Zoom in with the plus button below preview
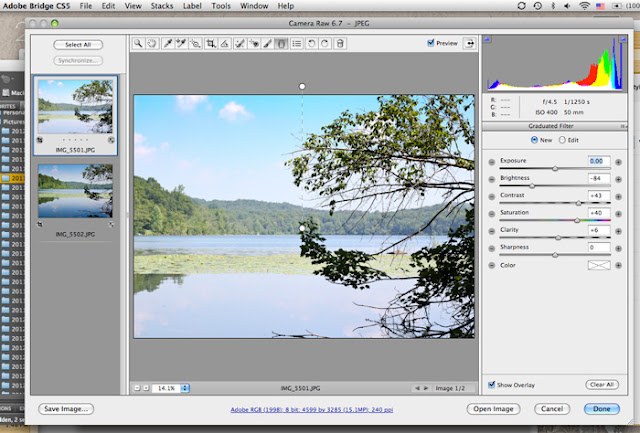This screenshot has height=433, width=640. click(146, 388)
